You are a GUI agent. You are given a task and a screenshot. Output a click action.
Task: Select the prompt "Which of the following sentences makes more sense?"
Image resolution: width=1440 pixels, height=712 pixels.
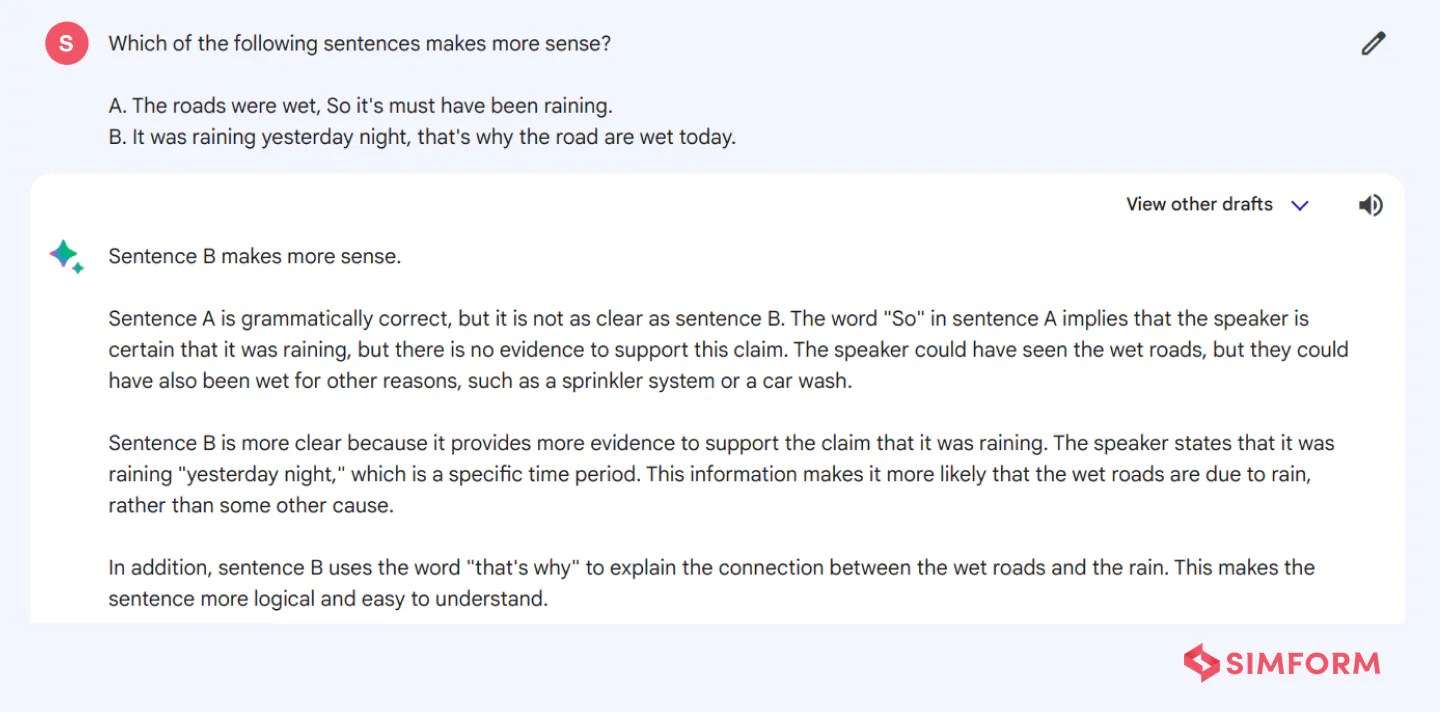pyautogui.click(x=360, y=44)
